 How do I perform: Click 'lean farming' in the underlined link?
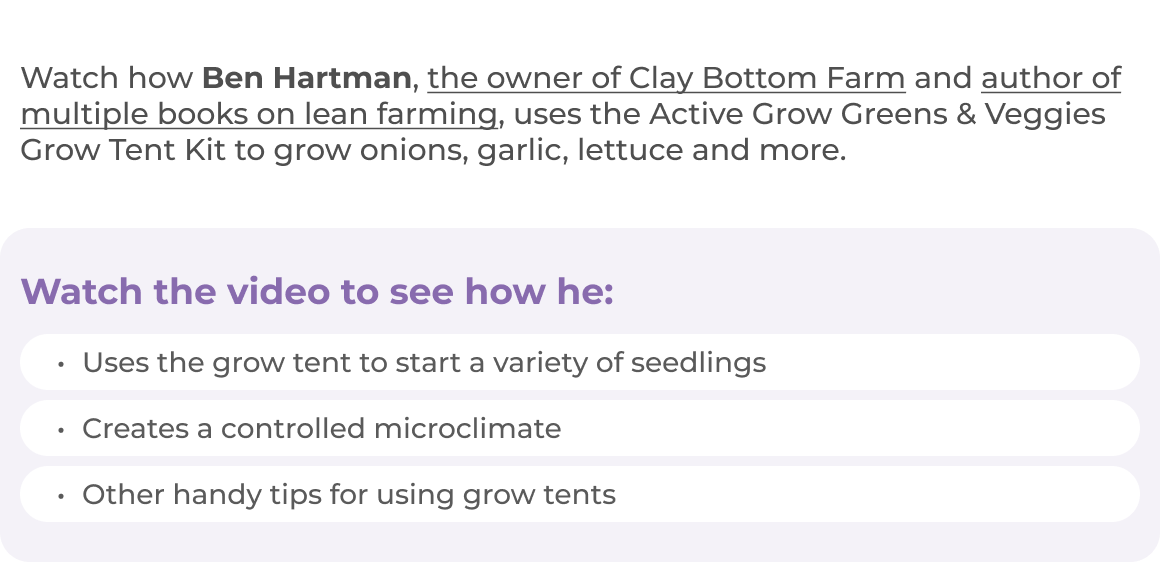(400, 115)
